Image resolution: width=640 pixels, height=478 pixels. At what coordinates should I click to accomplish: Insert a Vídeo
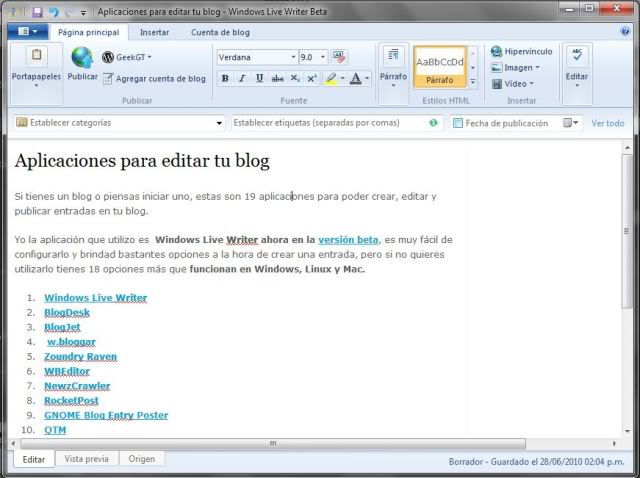coord(513,84)
